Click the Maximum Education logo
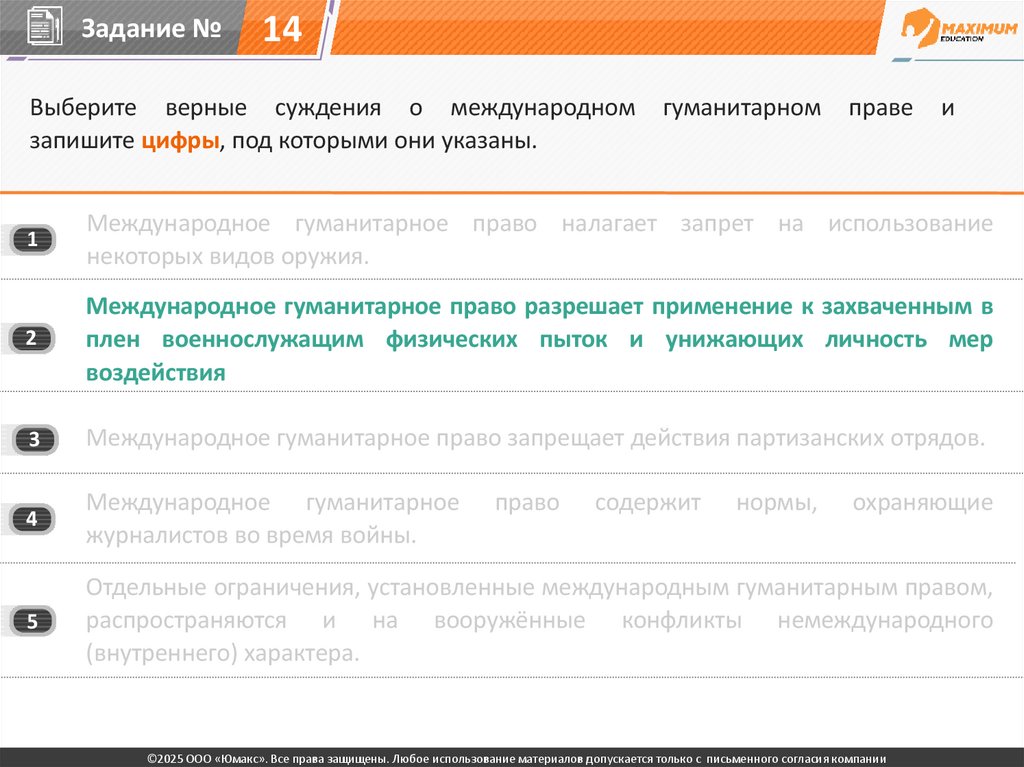This screenshot has width=1024, height=767. click(x=958, y=29)
